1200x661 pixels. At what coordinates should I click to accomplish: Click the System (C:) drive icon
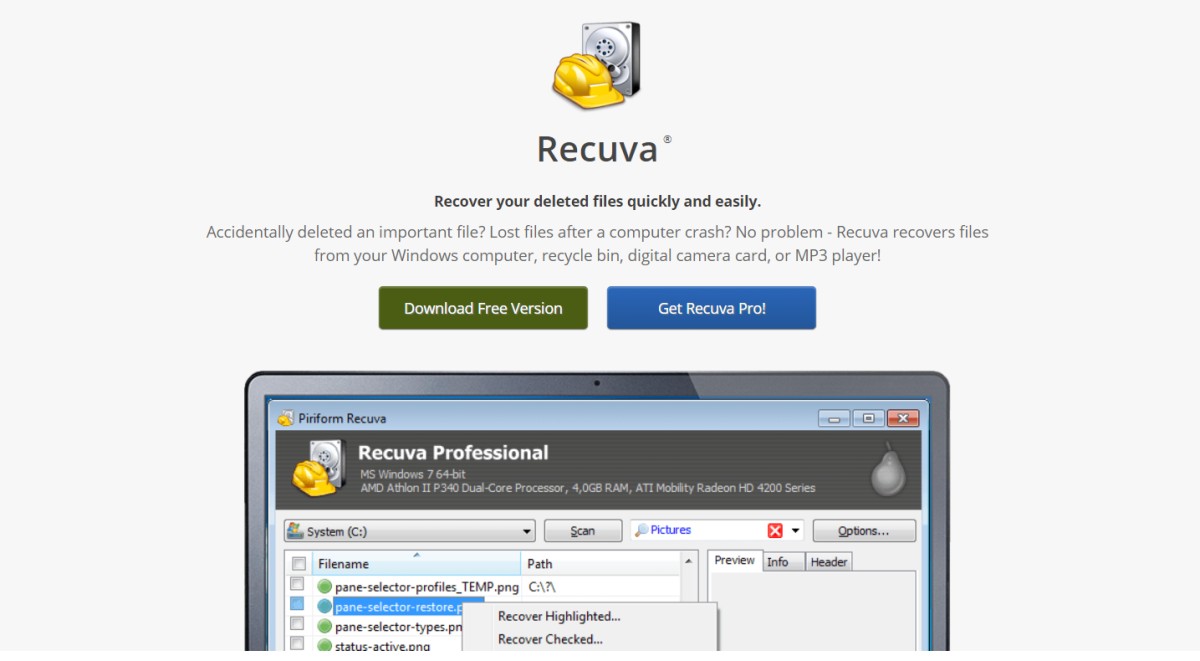point(295,531)
